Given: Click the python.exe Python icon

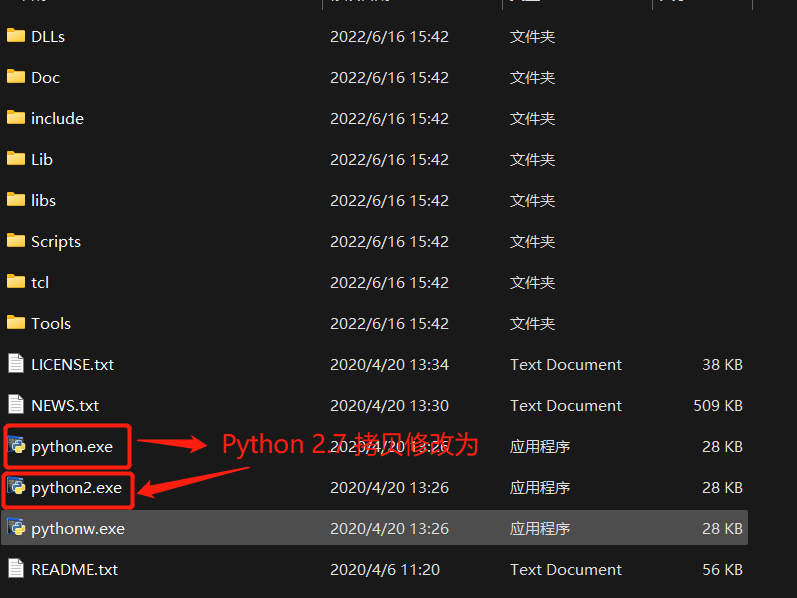Looking at the screenshot, I should 16,445.
